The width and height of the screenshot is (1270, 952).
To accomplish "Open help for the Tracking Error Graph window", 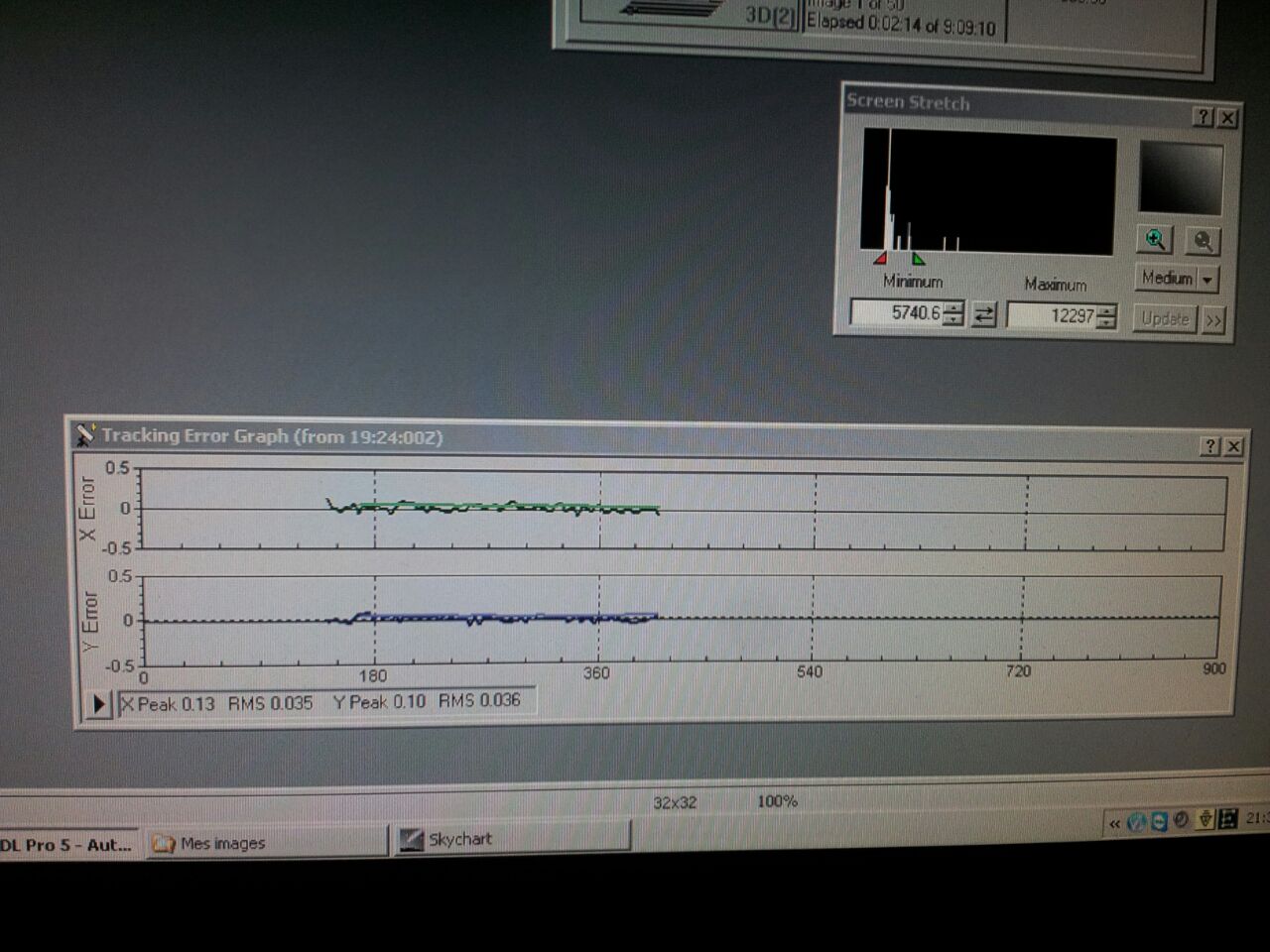I will pyautogui.click(x=1209, y=446).
